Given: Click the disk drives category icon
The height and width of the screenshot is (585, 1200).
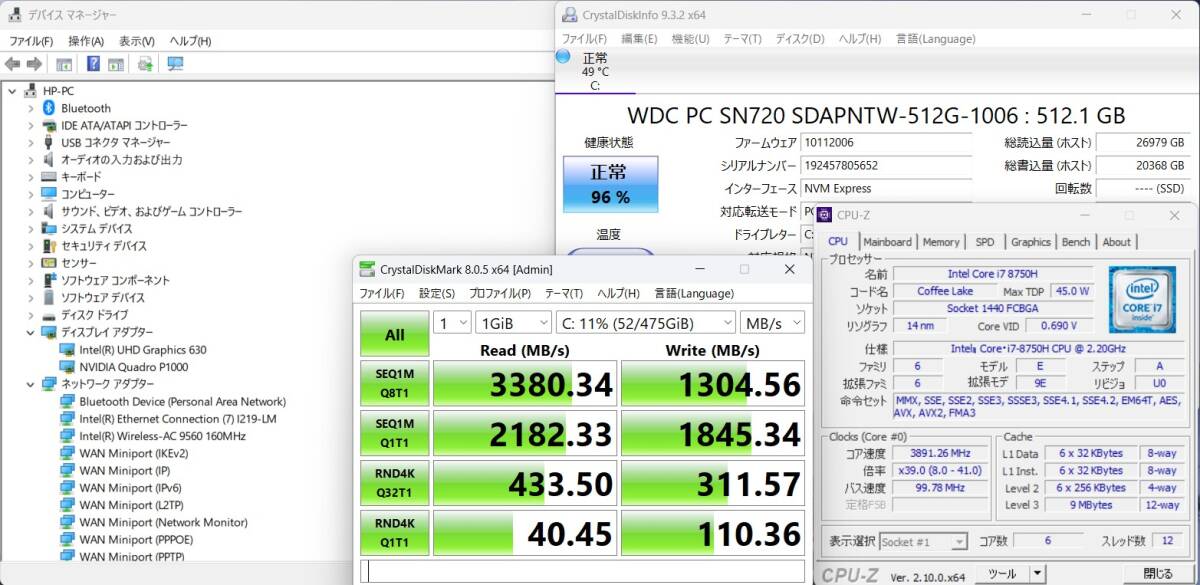Looking at the screenshot, I should (x=48, y=315).
